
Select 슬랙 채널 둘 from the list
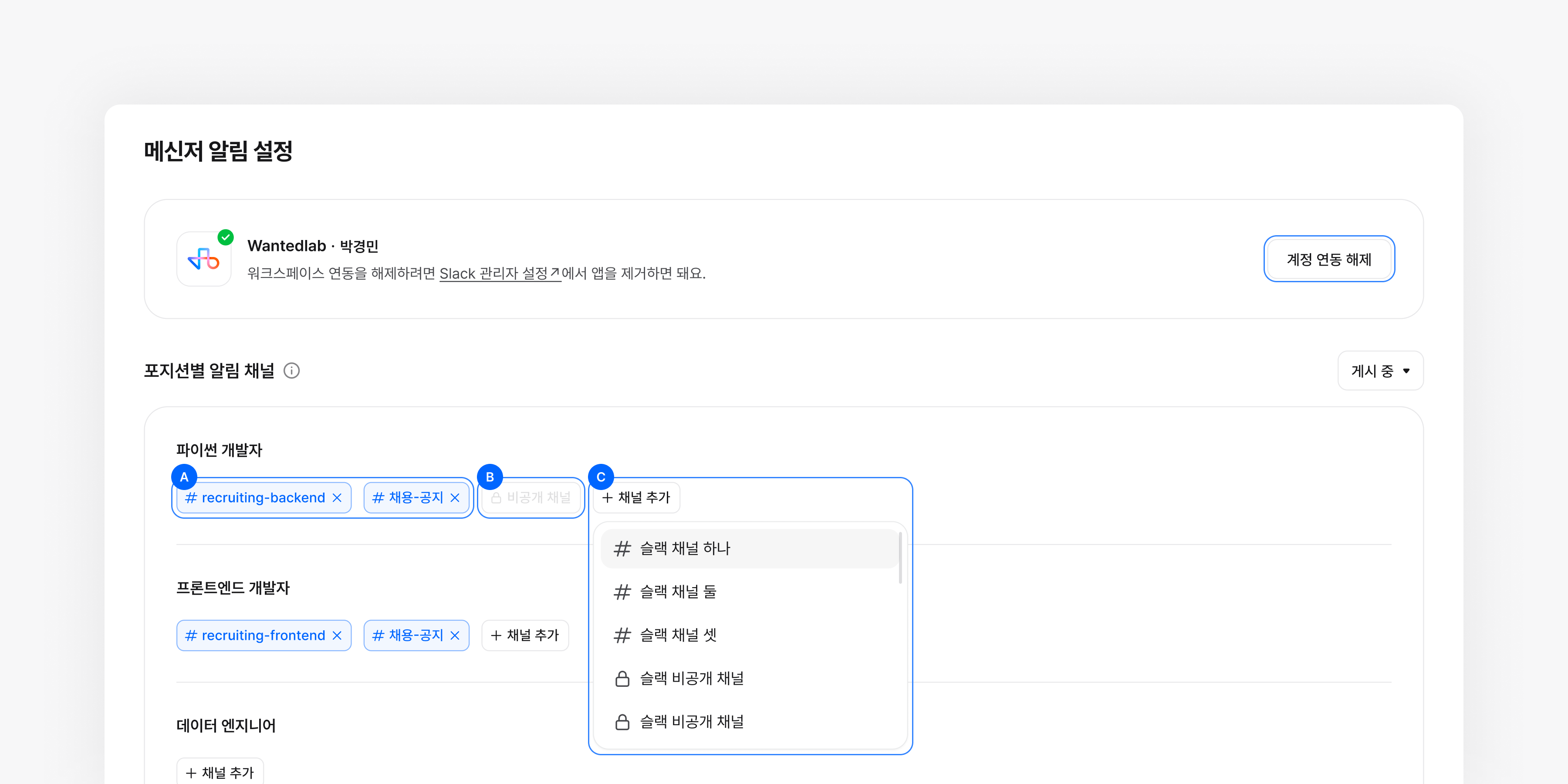(x=749, y=591)
